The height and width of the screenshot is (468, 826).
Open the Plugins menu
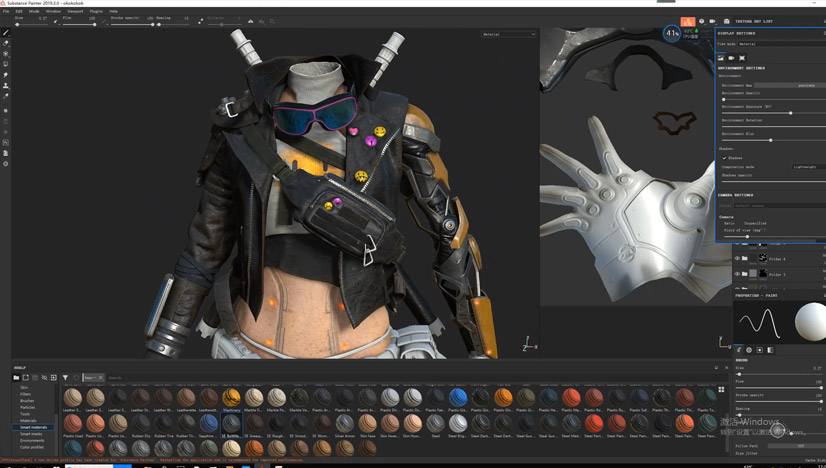click(96, 11)
